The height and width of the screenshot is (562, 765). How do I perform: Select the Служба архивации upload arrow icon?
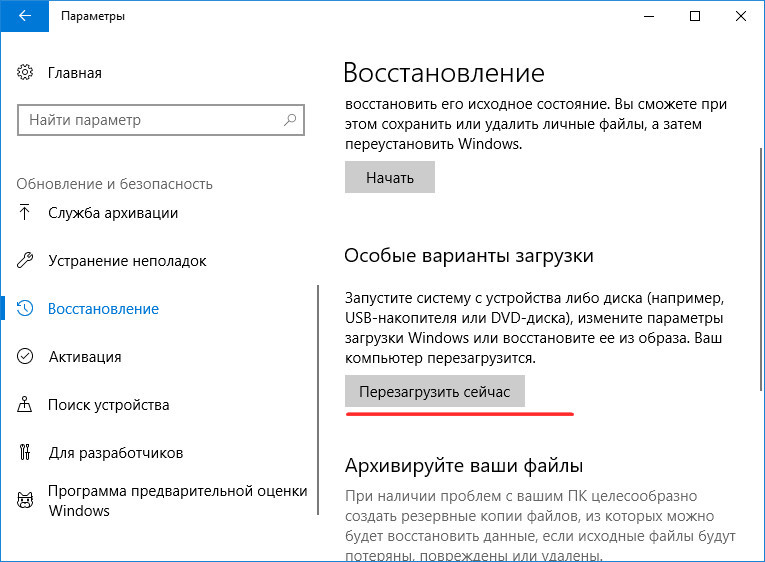24,212
